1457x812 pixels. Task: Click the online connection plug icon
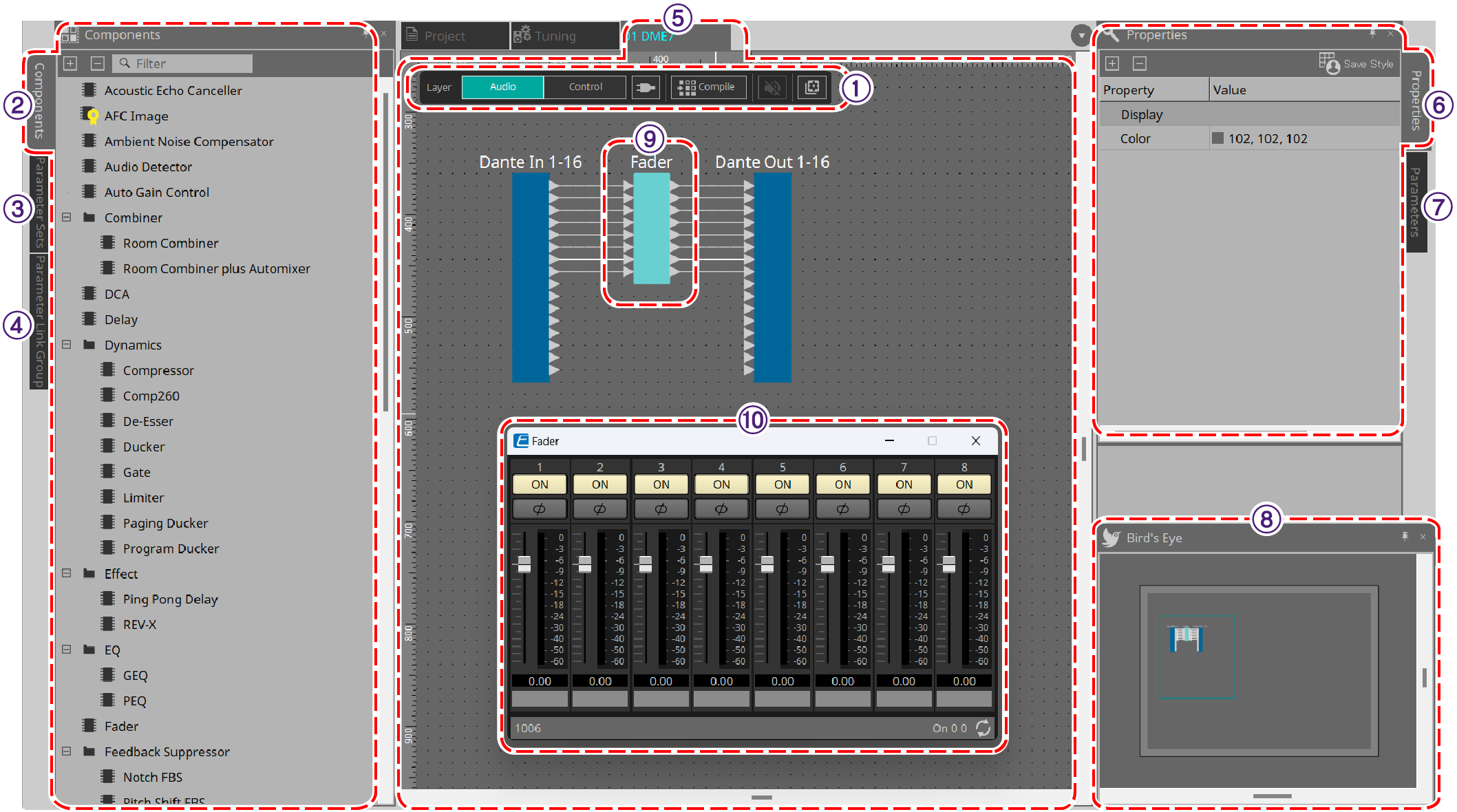[645, 87]
